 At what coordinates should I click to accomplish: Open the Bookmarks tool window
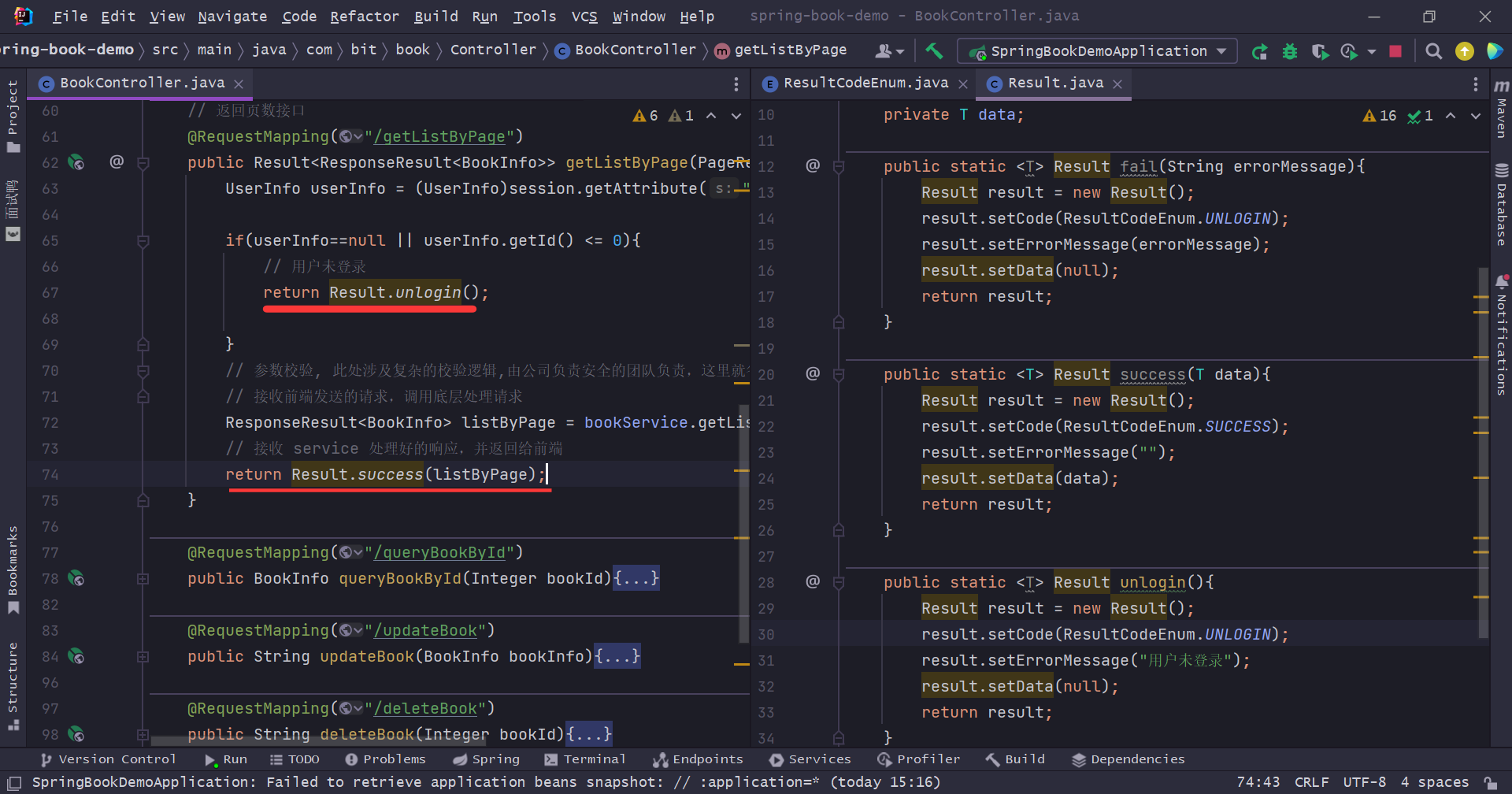pos(13,570)
